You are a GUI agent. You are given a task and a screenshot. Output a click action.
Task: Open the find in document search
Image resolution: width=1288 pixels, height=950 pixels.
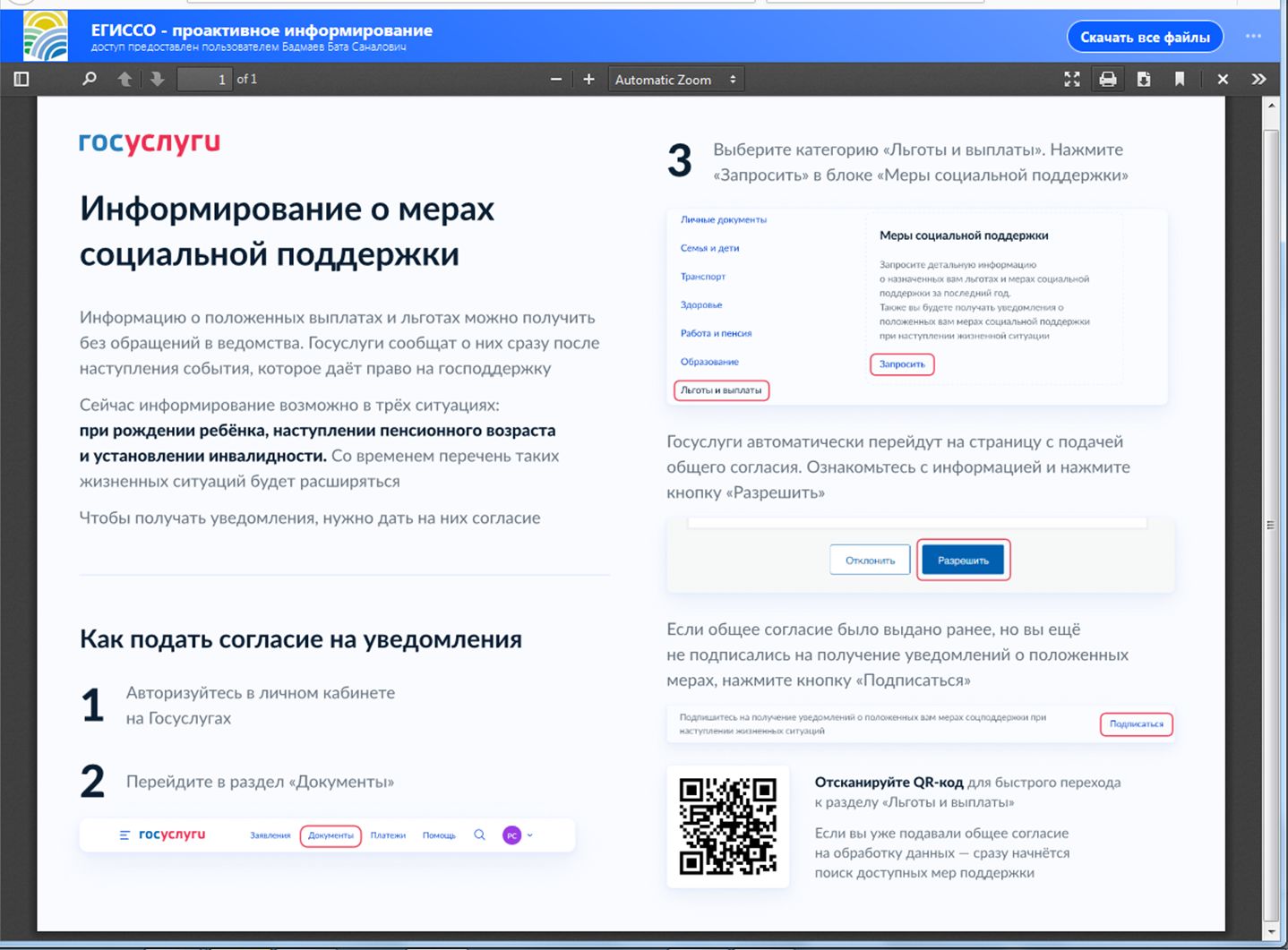pyautogui.click(x=89, y=80)
